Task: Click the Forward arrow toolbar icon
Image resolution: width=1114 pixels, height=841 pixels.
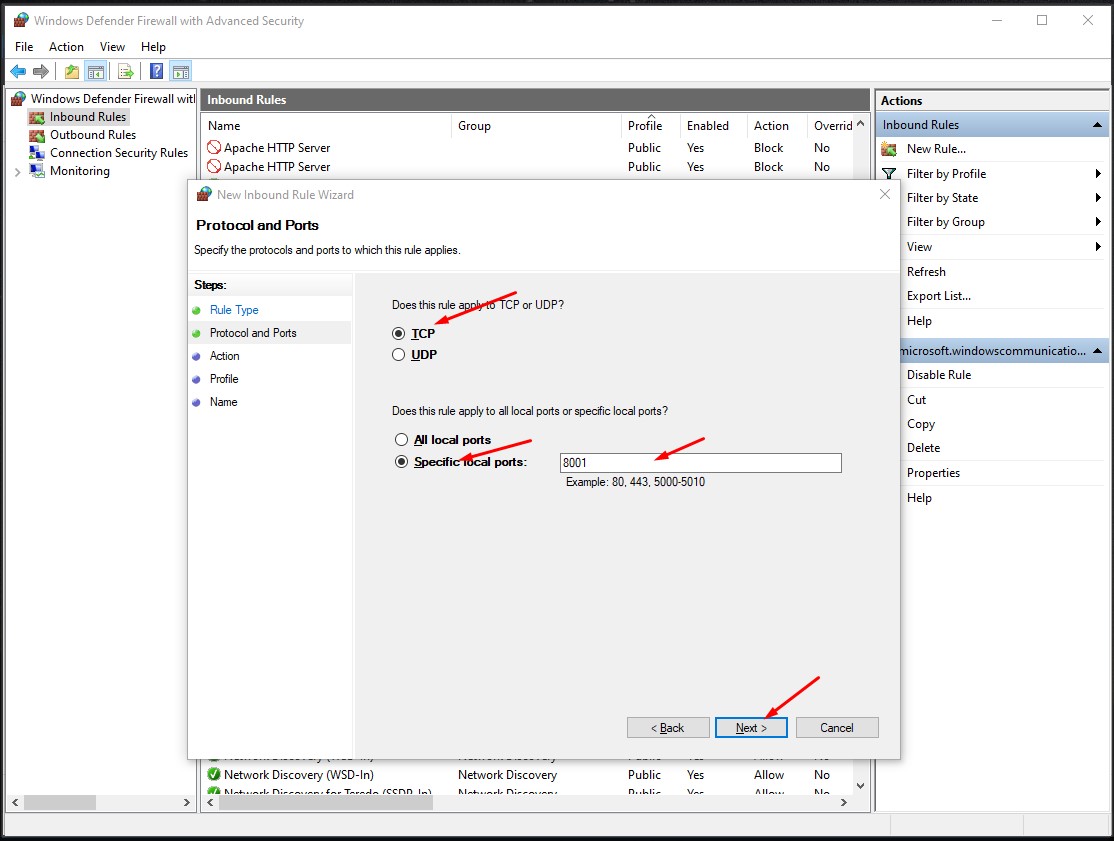Action: [x=41, y=71]
